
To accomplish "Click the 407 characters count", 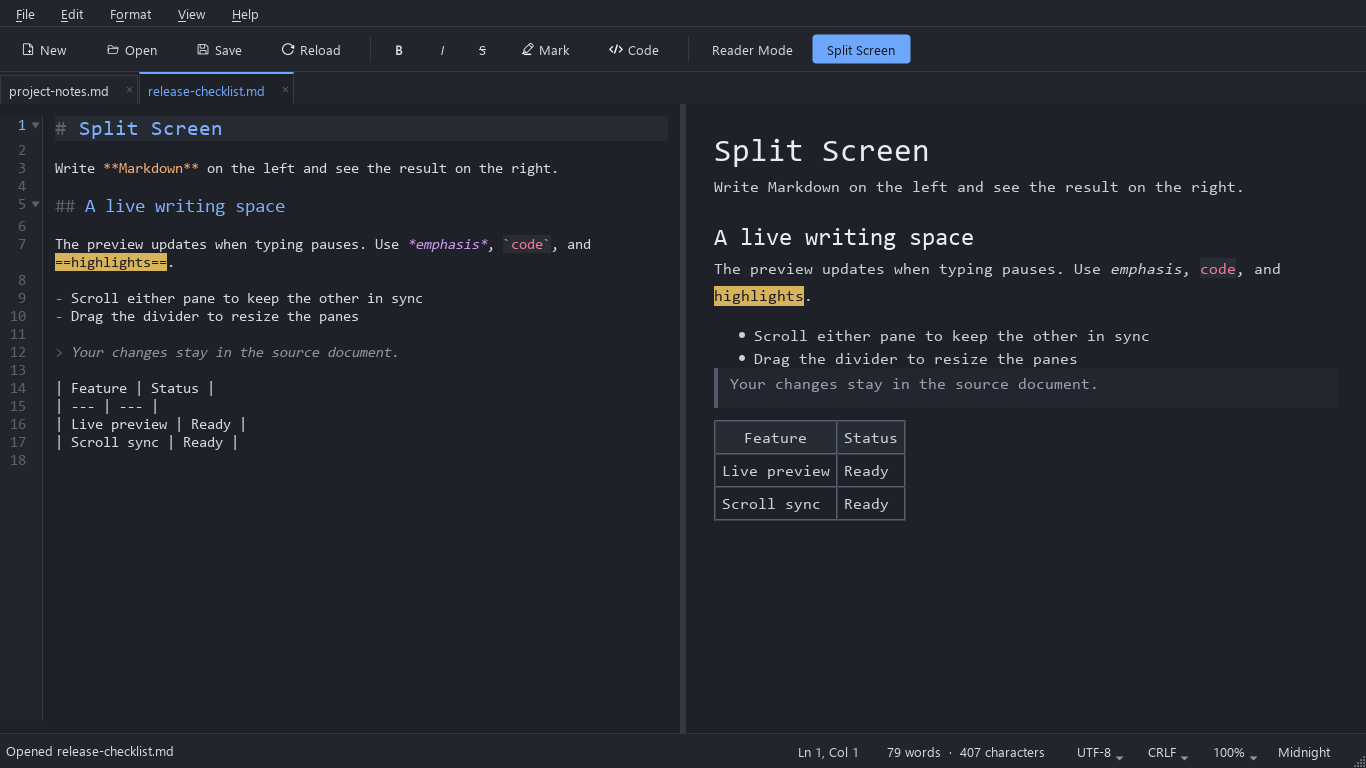I will click(x=1002, y=752).
